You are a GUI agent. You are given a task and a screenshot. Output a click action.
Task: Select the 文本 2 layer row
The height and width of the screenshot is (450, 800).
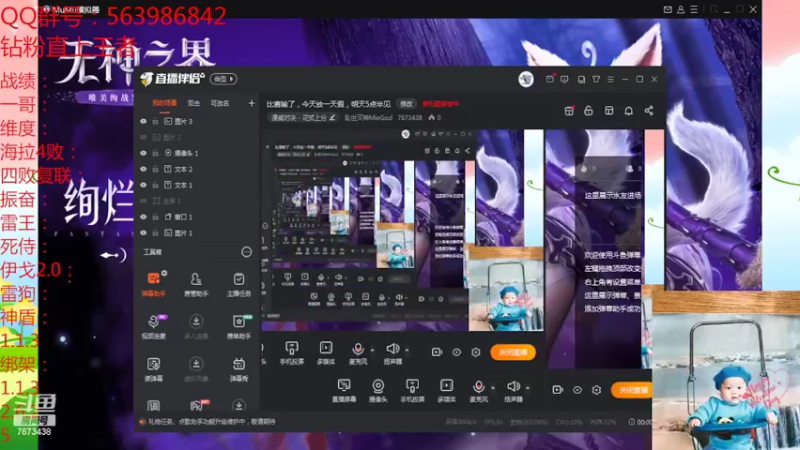[196, 169]
